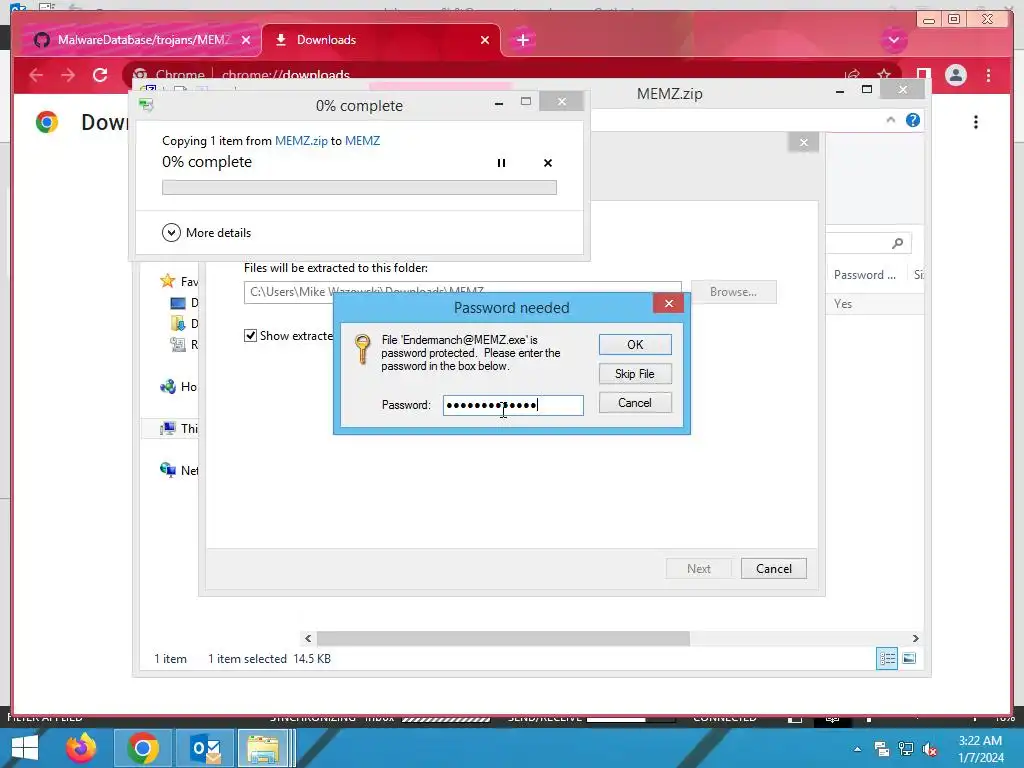Click the Password input field

coord(513,405)
